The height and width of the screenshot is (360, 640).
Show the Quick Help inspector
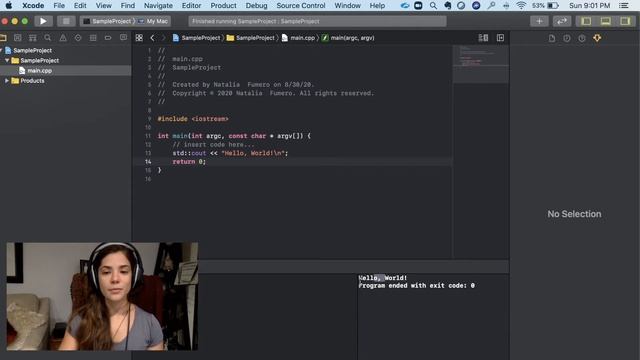[582, 38]
